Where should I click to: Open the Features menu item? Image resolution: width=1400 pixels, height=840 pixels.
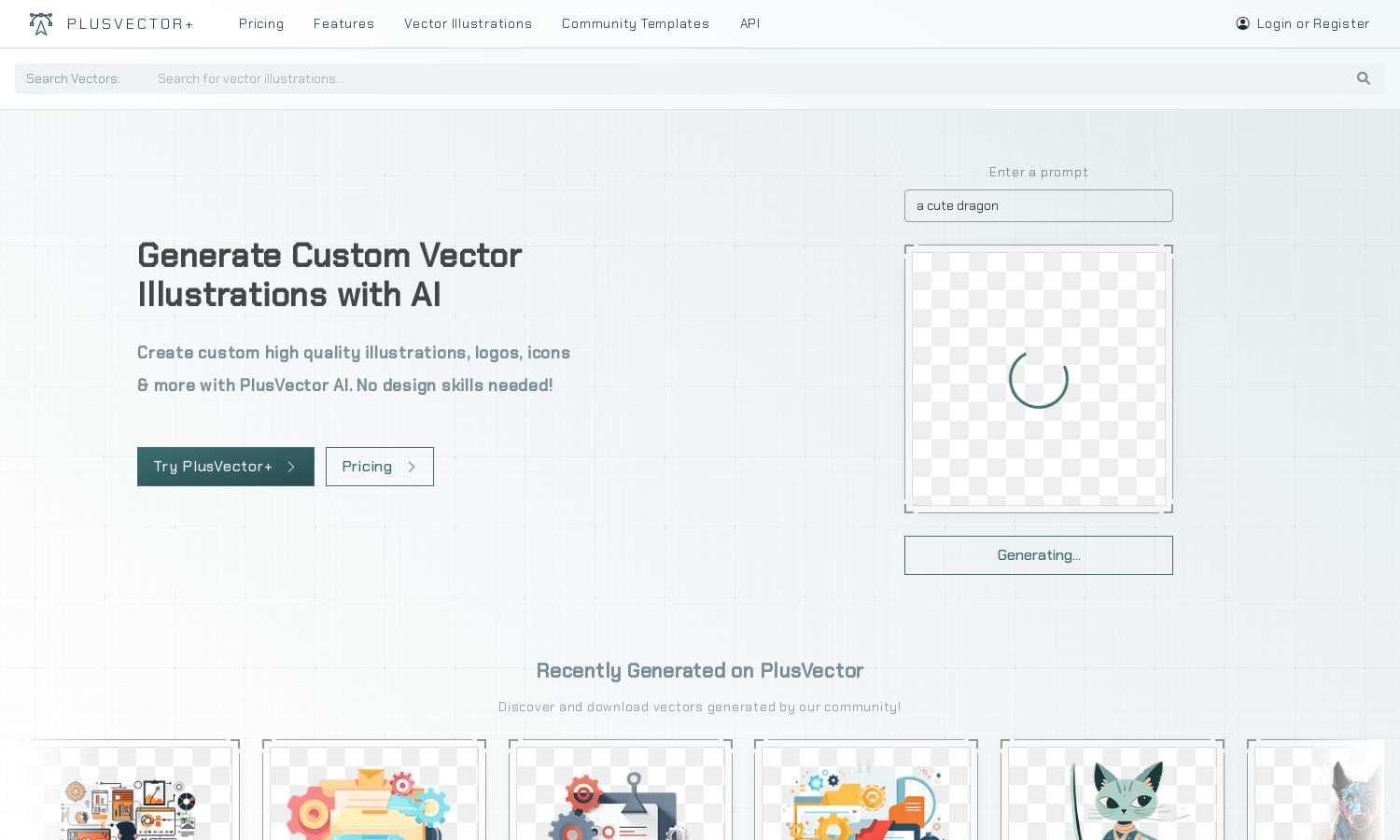point(343,23)
